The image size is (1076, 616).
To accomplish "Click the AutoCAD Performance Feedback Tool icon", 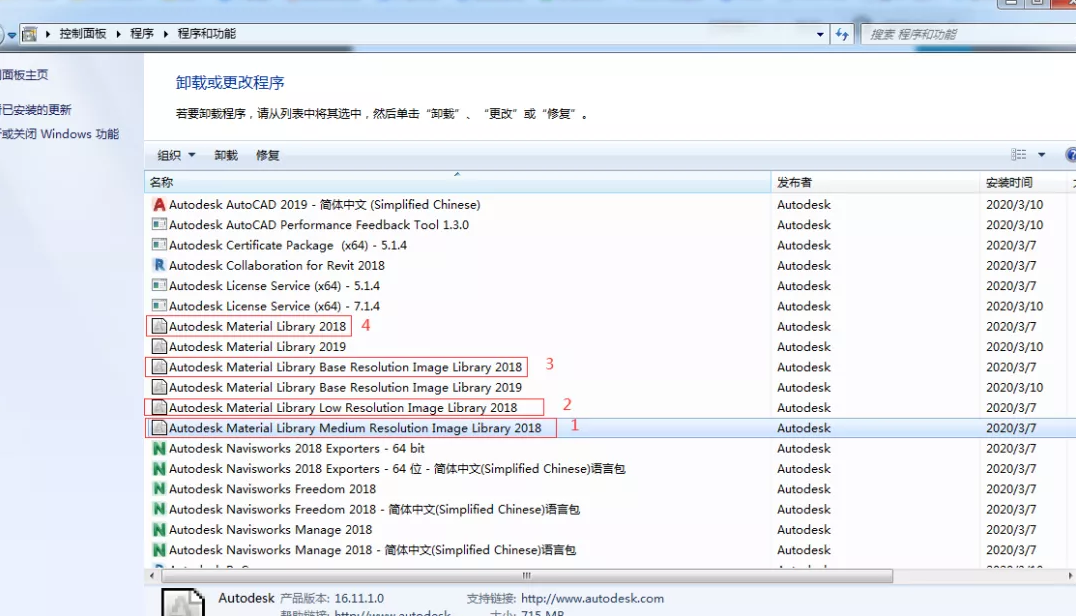I will tap(159, 224).
